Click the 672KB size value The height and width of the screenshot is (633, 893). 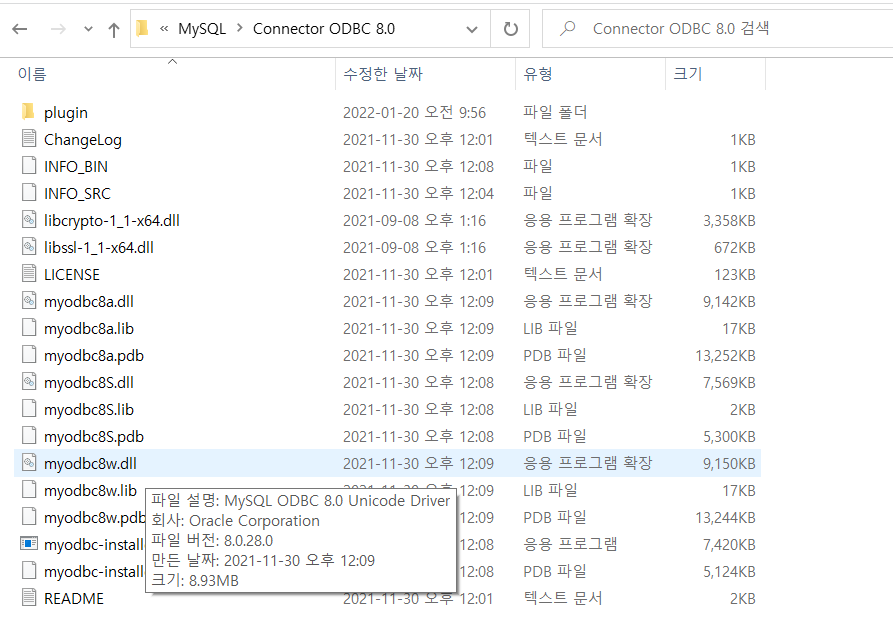(x=735, y=248)
